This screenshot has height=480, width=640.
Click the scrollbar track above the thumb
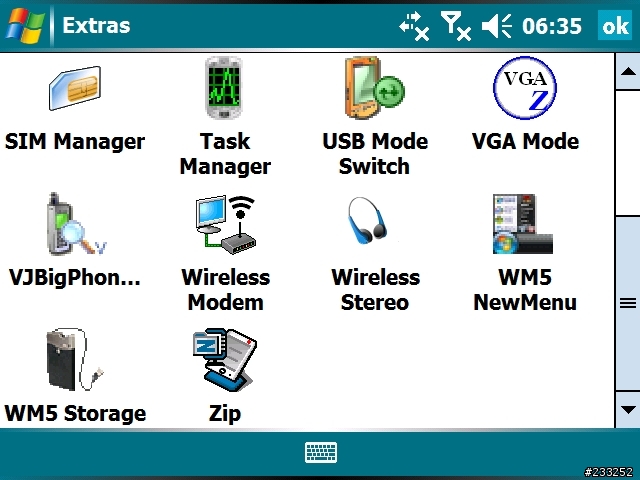point(628,153)
